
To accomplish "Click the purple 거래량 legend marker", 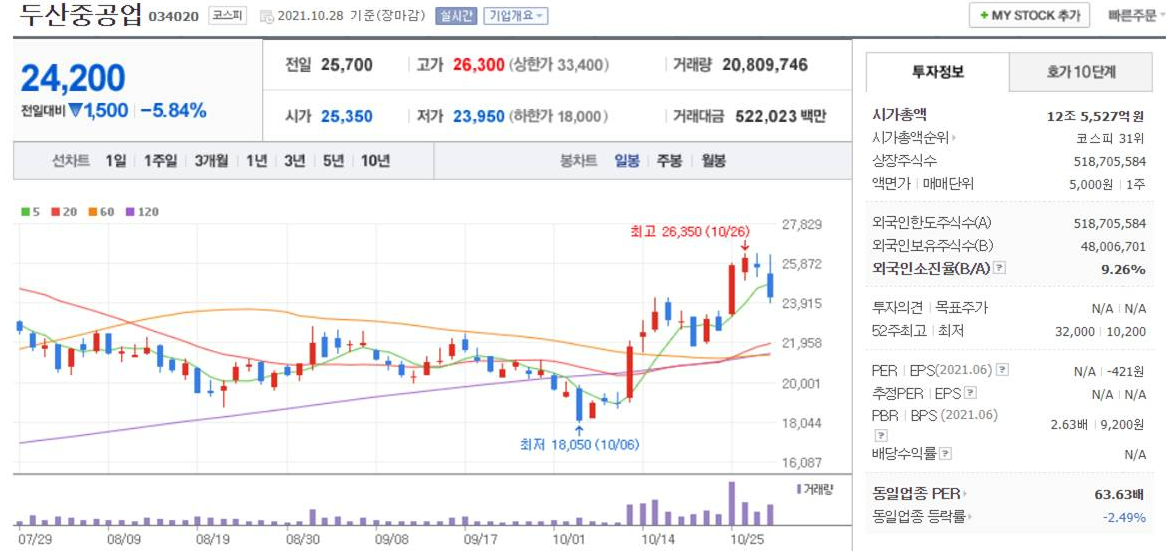I will tap(799, 489).
